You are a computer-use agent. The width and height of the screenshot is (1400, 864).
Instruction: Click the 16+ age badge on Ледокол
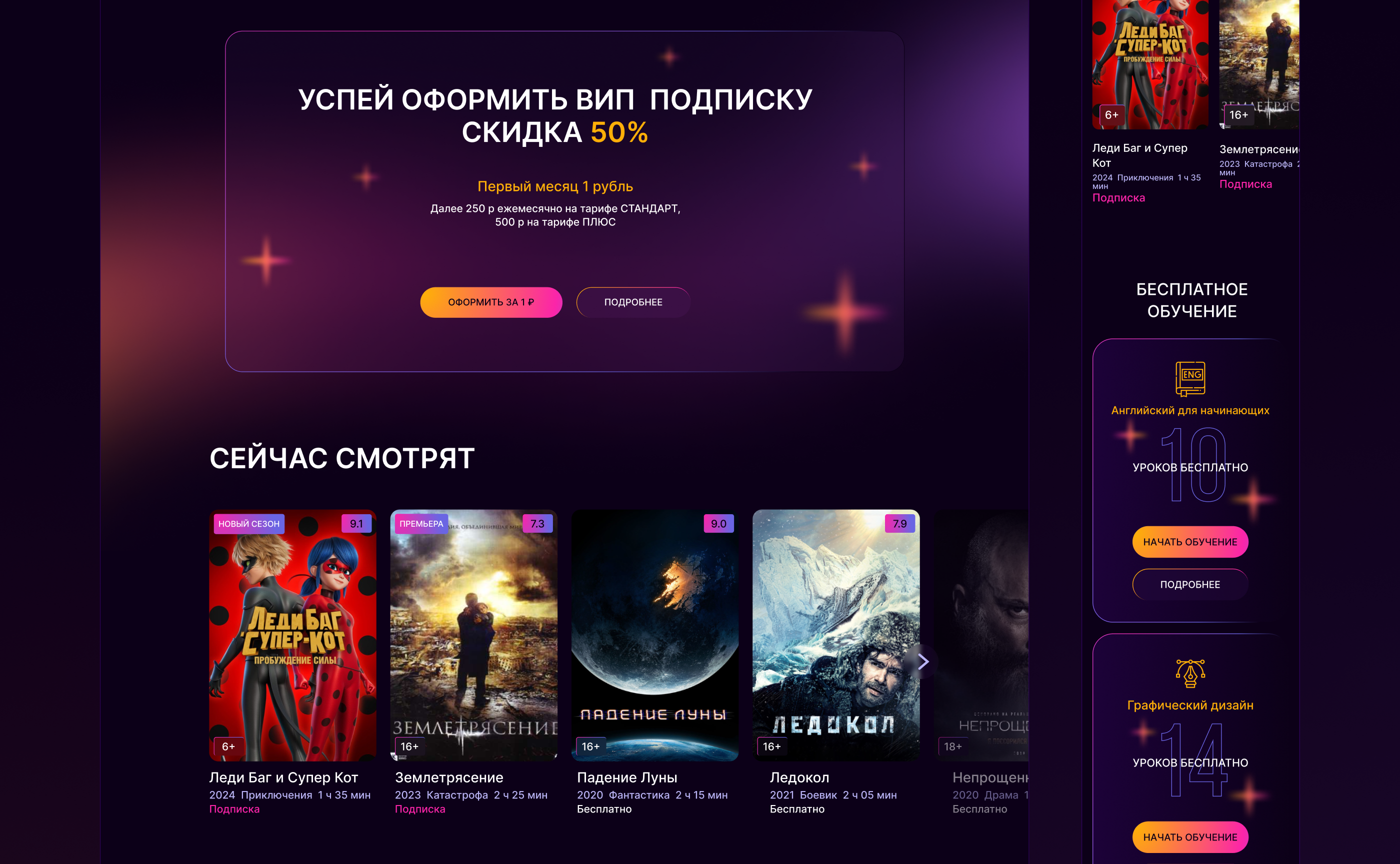point(771,746)
